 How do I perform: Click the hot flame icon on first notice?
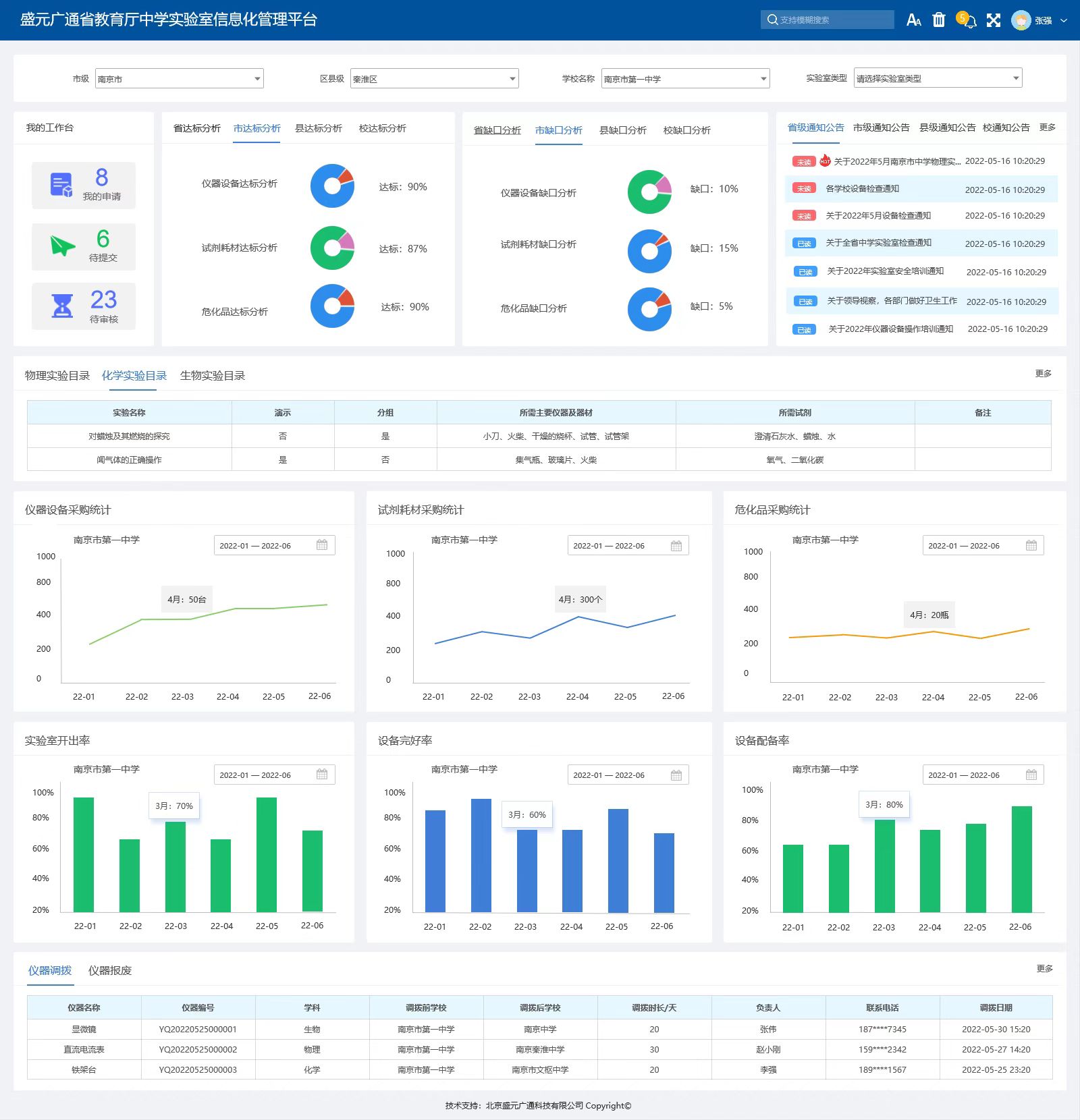pyautogui.click(x=825, y=161)
